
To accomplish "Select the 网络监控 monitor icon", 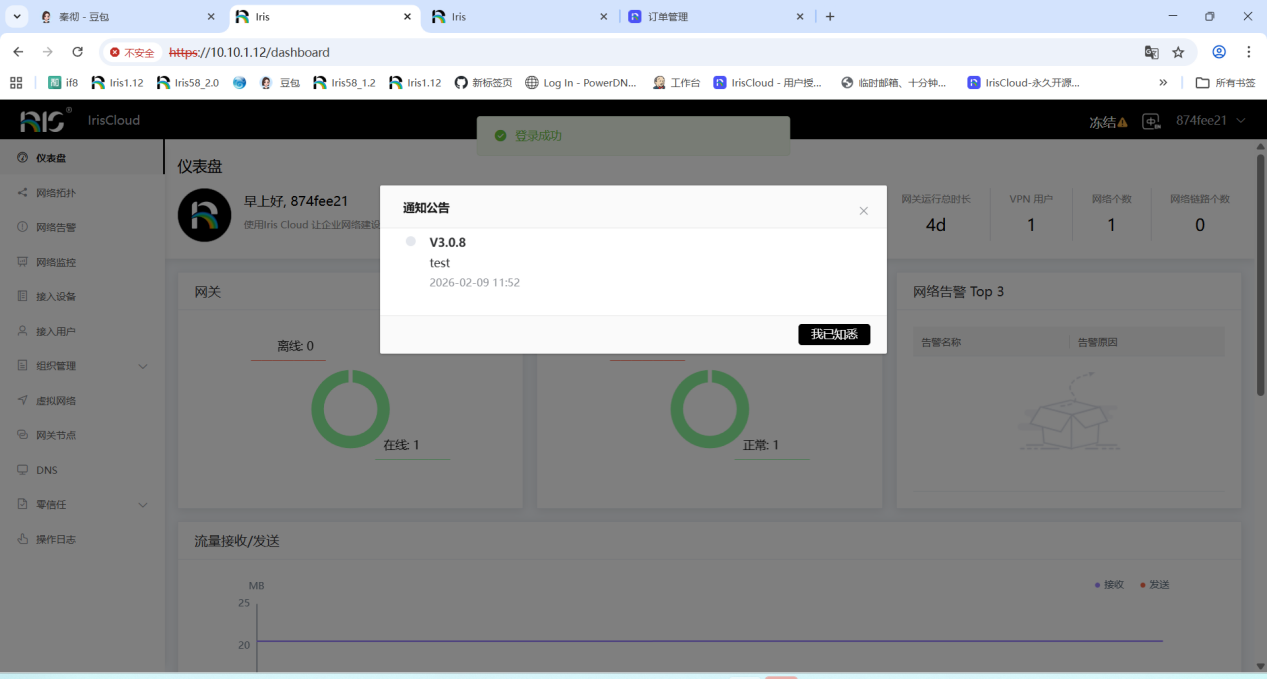I will point(23,262).
